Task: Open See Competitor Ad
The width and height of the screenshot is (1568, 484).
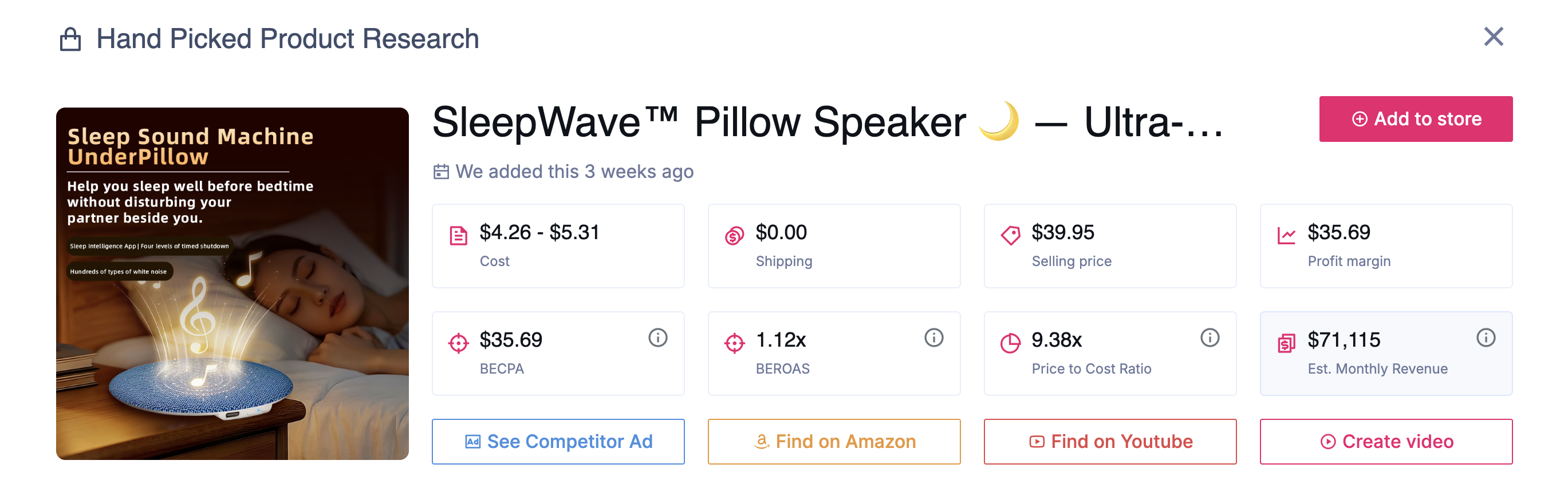Action: click(558, 442)
